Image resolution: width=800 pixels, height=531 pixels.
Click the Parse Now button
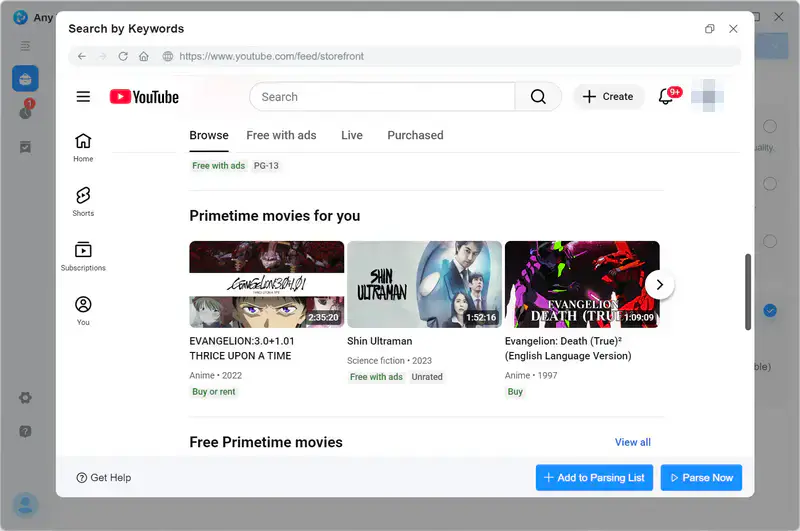tap(702, 478)
